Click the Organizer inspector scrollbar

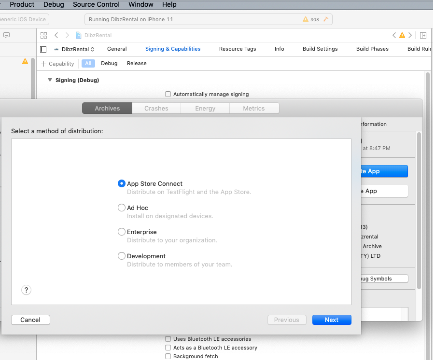[x=419, y=210]
